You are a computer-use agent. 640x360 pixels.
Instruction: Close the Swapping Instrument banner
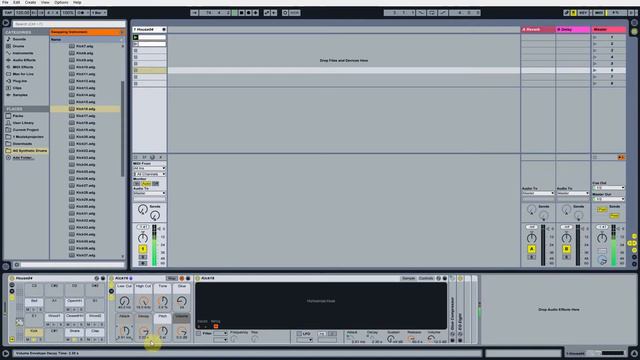click(x=122, y=32)
